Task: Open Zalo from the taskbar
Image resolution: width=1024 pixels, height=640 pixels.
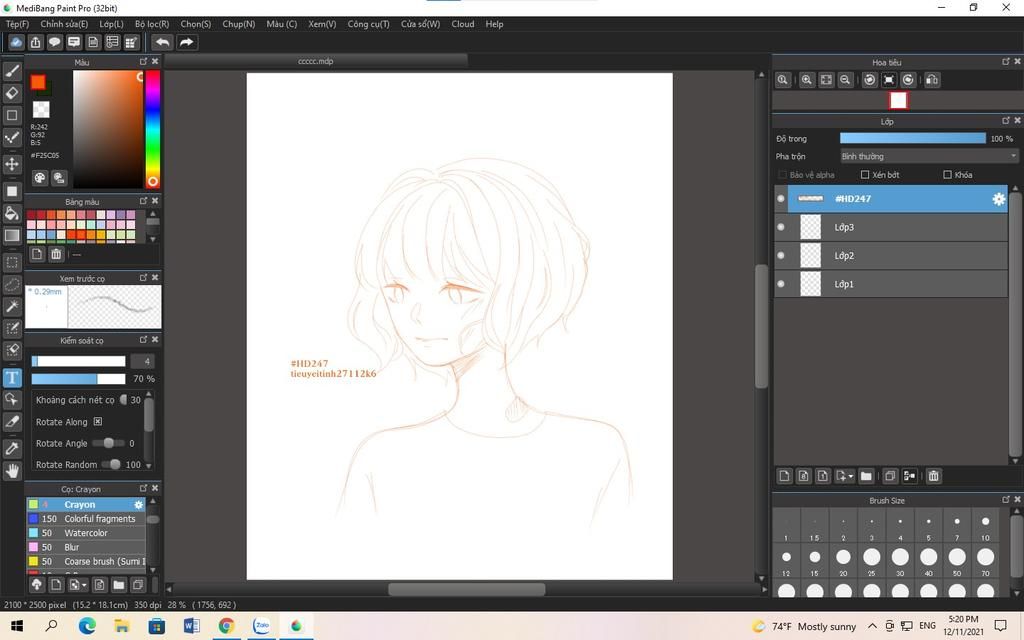Action: click(x=261, y=626)
